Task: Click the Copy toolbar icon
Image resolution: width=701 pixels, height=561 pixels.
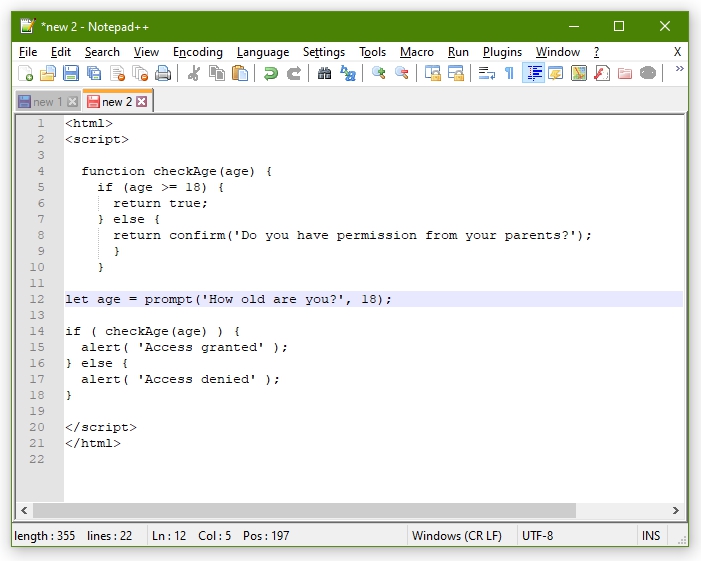Action: click(217, 73)
